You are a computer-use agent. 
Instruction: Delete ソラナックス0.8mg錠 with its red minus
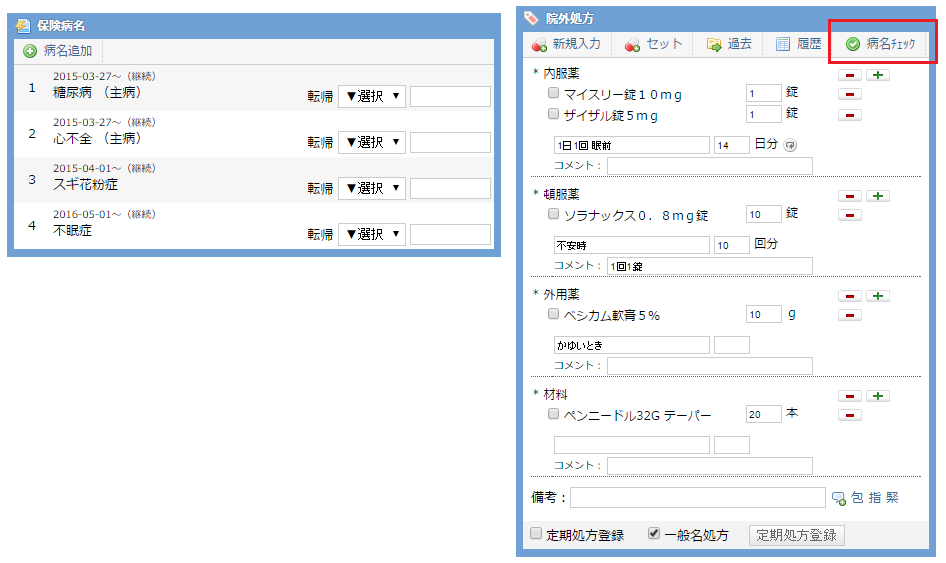(849, 215)
